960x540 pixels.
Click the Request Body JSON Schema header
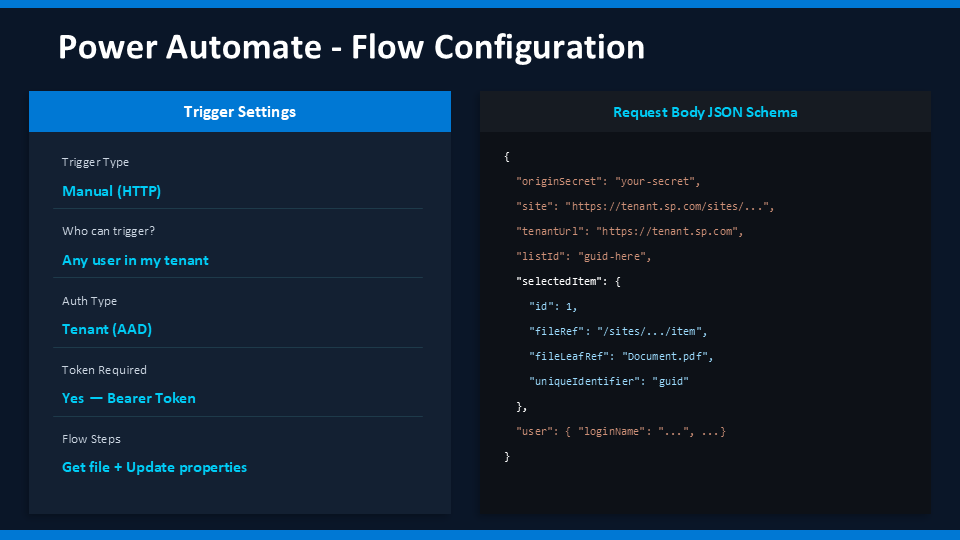[705, 112]
